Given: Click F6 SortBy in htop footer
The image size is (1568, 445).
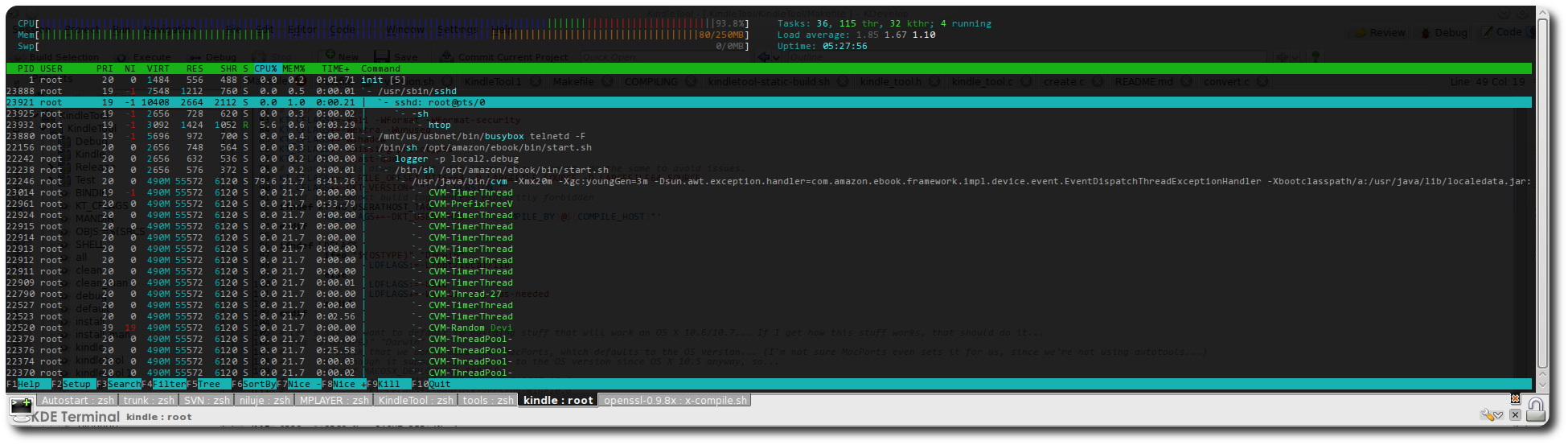Looking at the screenshot, I should [x=254, y=384].
